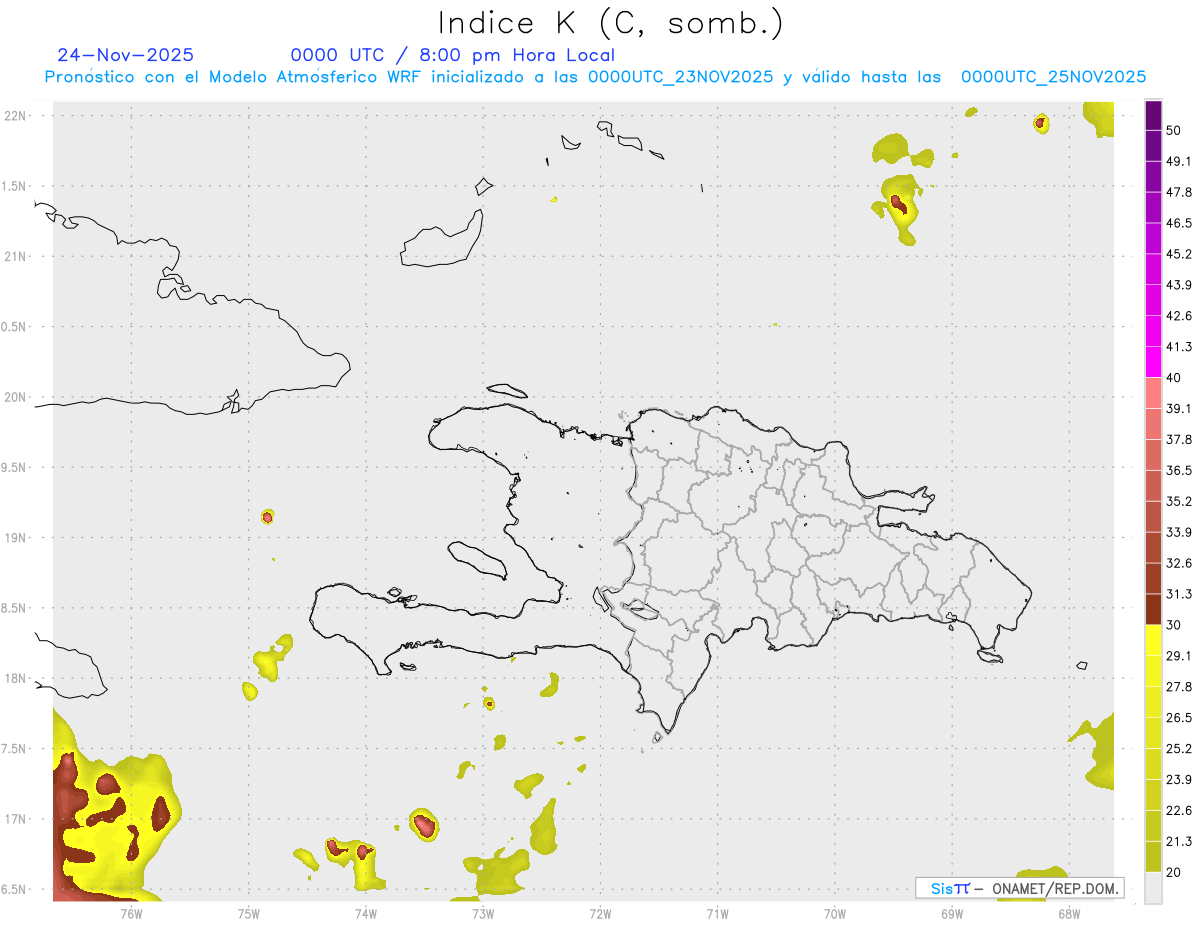Image resolution: width=1200 pixels, height=927 pixels.
Task: Click colorbar value "43.9"
Action: (1179, 285)
